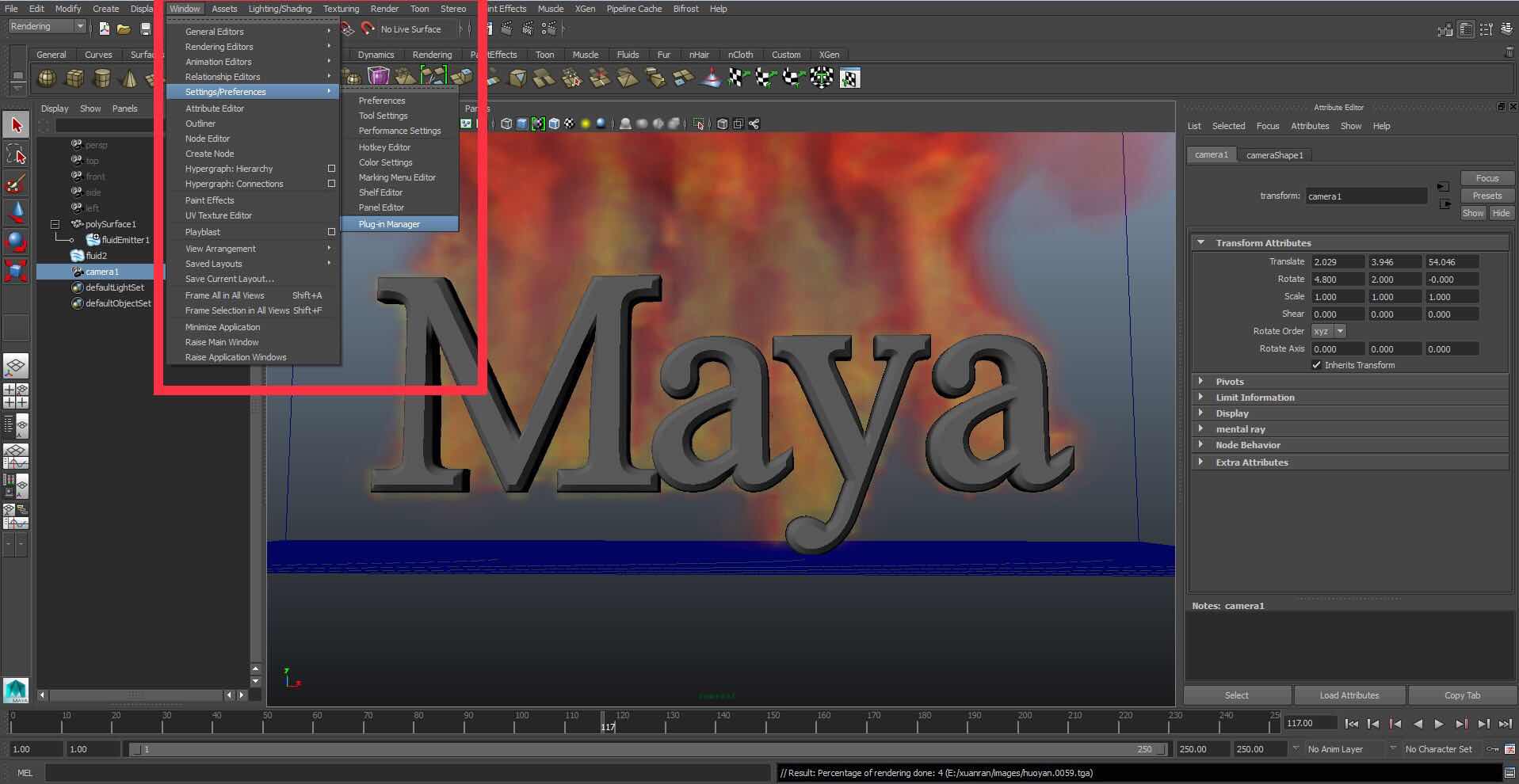Click the Presets button
Viewport: 1519px width, 784px height.
pyautogui.click(x=1487, y=196)
